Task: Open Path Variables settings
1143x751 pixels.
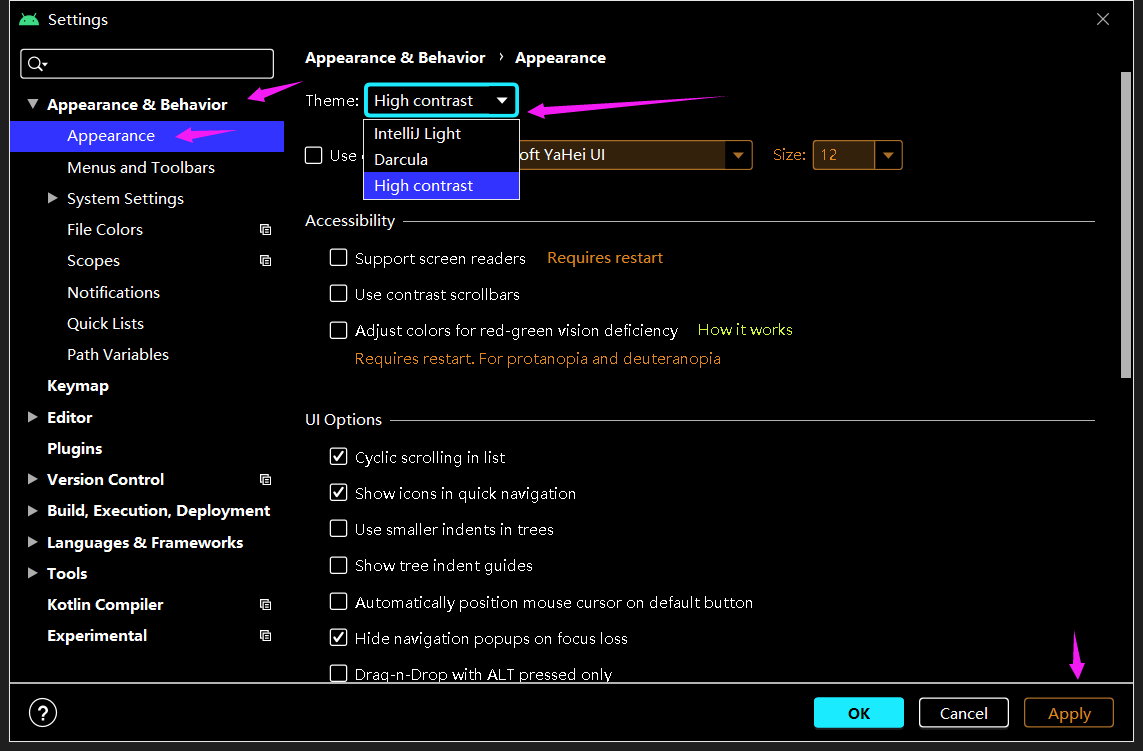Action: click(x=118, y=355)
